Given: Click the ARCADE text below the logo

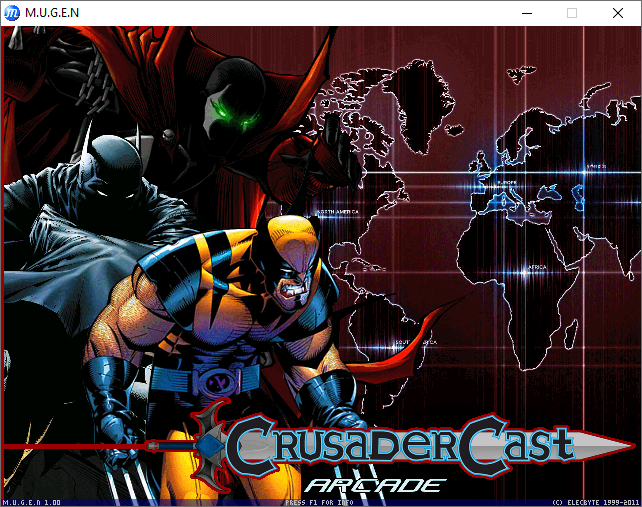Looking at the screenshot, I should point(375,486).
